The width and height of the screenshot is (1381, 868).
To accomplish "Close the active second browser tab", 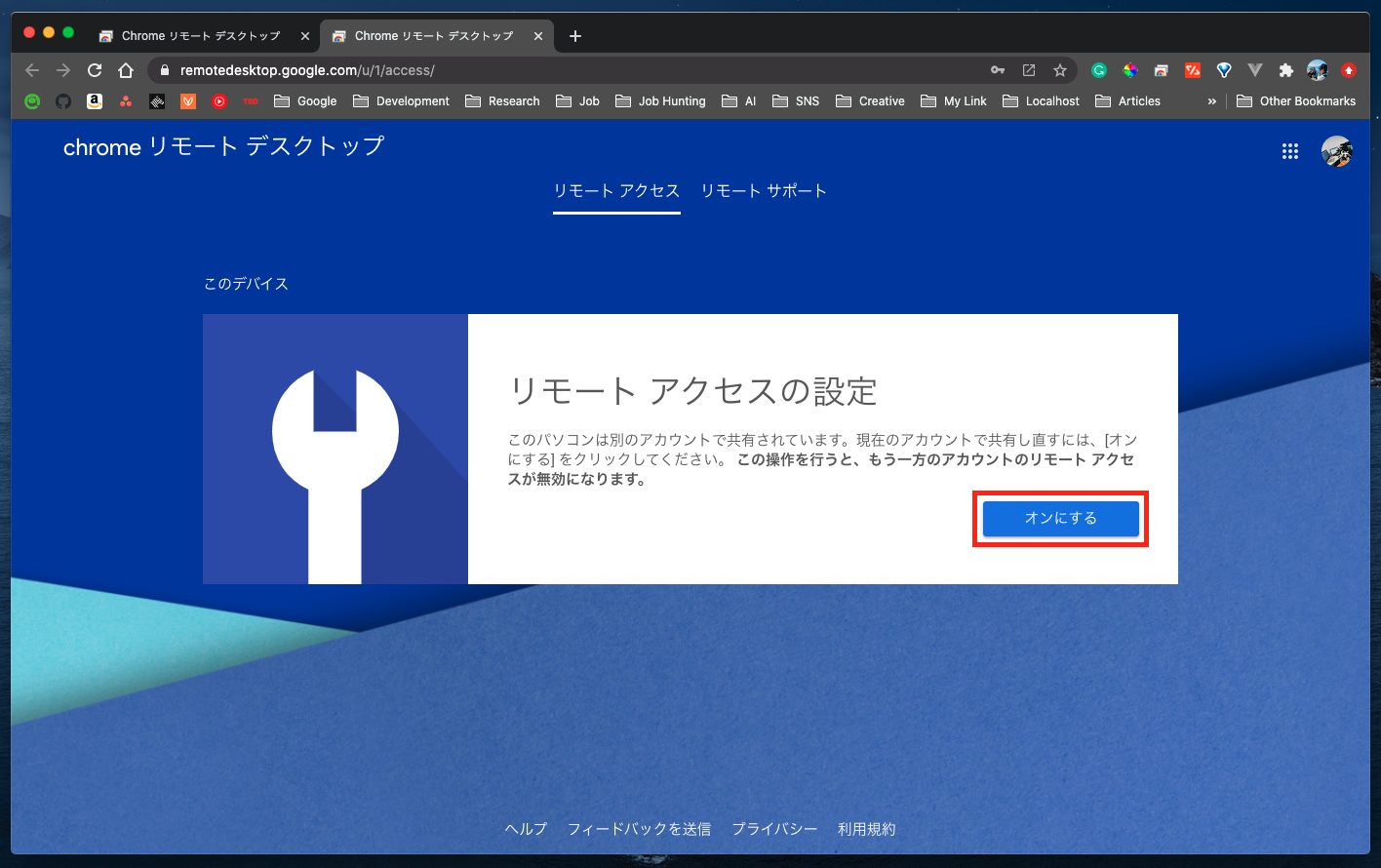I will 538,36.
